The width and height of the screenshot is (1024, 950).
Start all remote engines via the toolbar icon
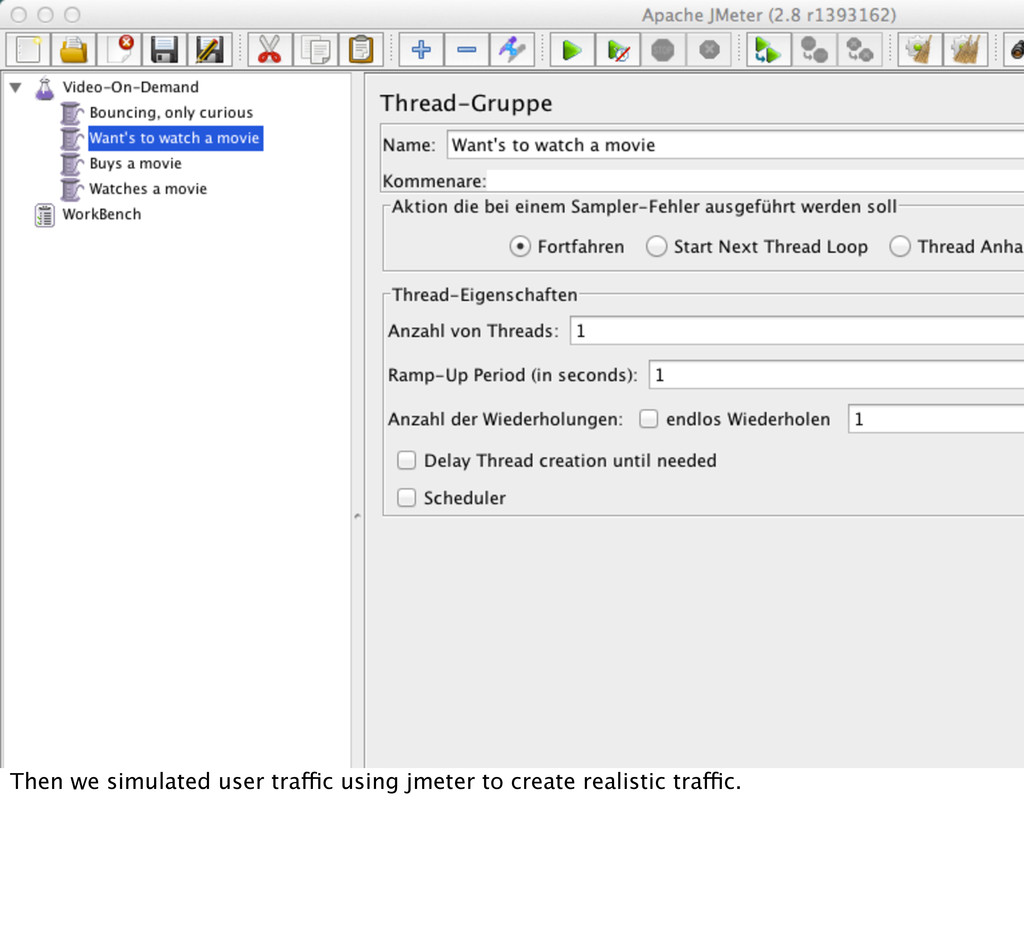(x=769, y=50)
